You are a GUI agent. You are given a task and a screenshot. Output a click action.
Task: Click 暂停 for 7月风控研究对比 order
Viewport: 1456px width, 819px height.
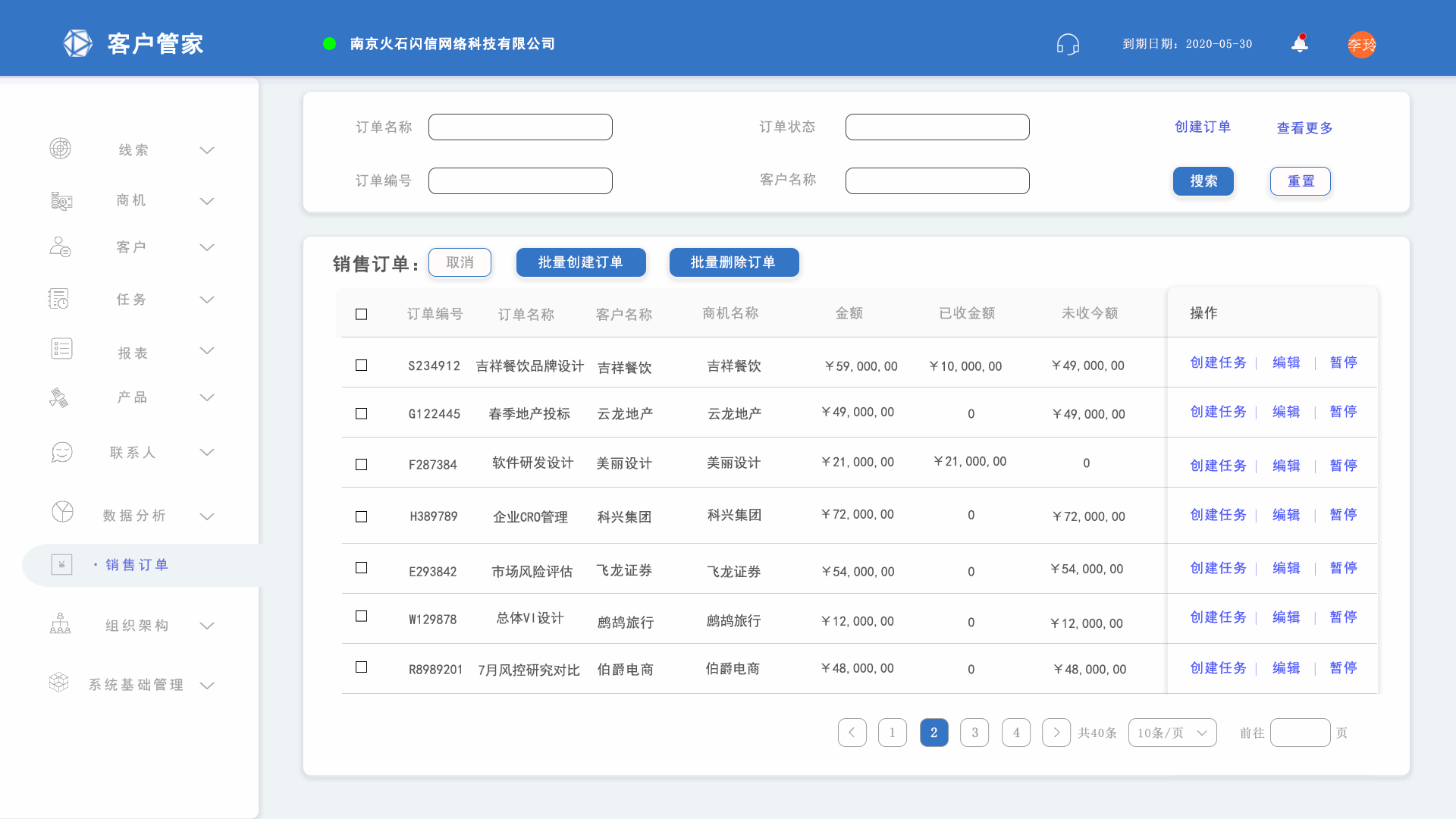click(x=1343, y=668)
